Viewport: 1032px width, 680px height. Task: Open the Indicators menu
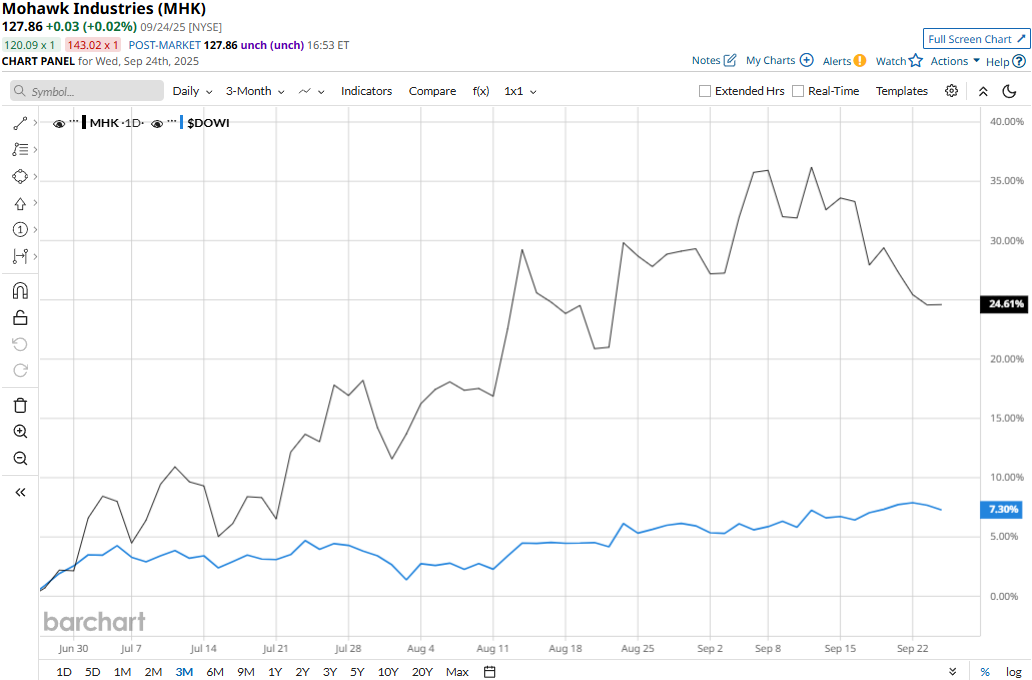366,91
